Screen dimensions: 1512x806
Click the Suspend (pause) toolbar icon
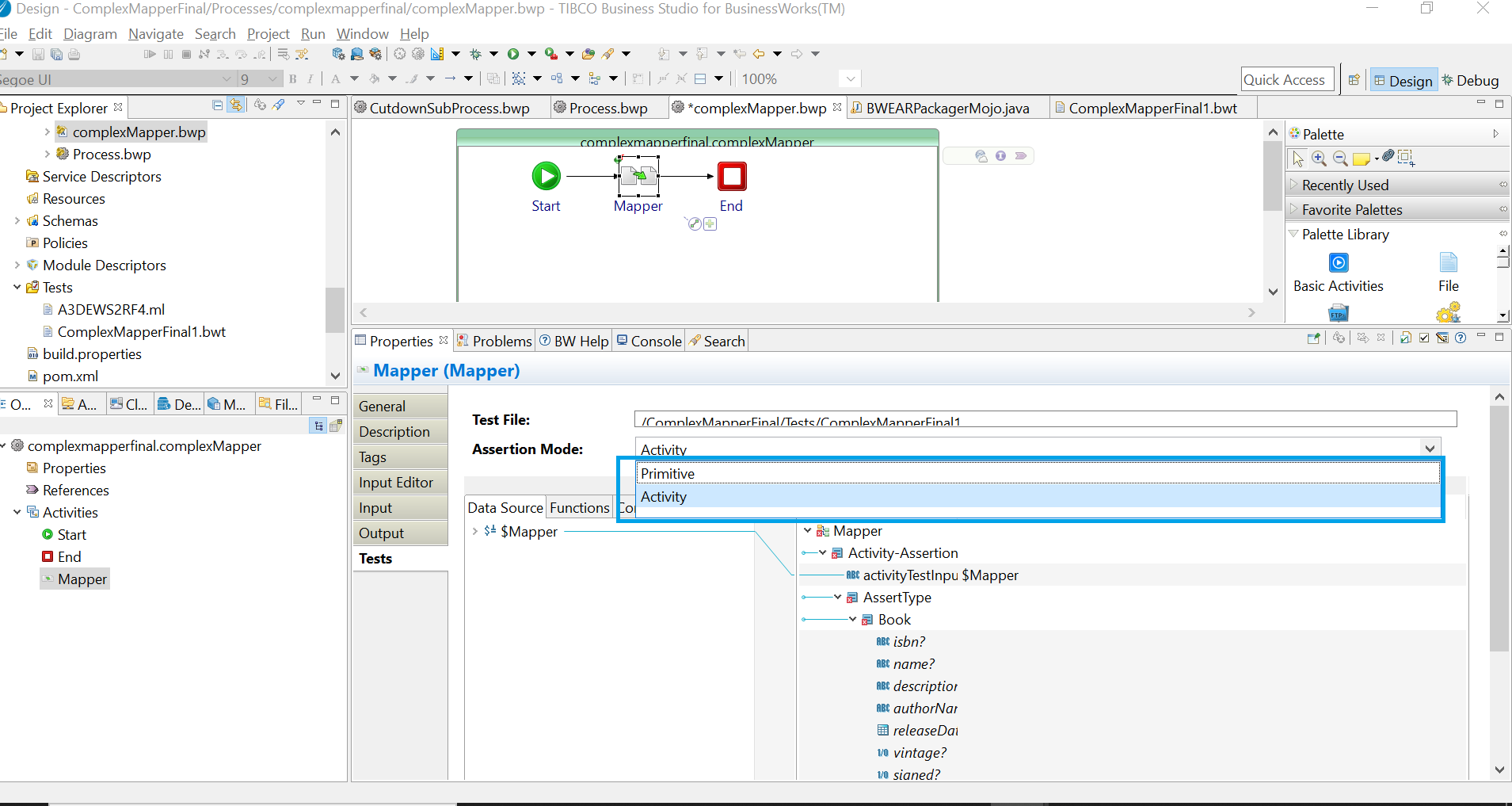168,55
